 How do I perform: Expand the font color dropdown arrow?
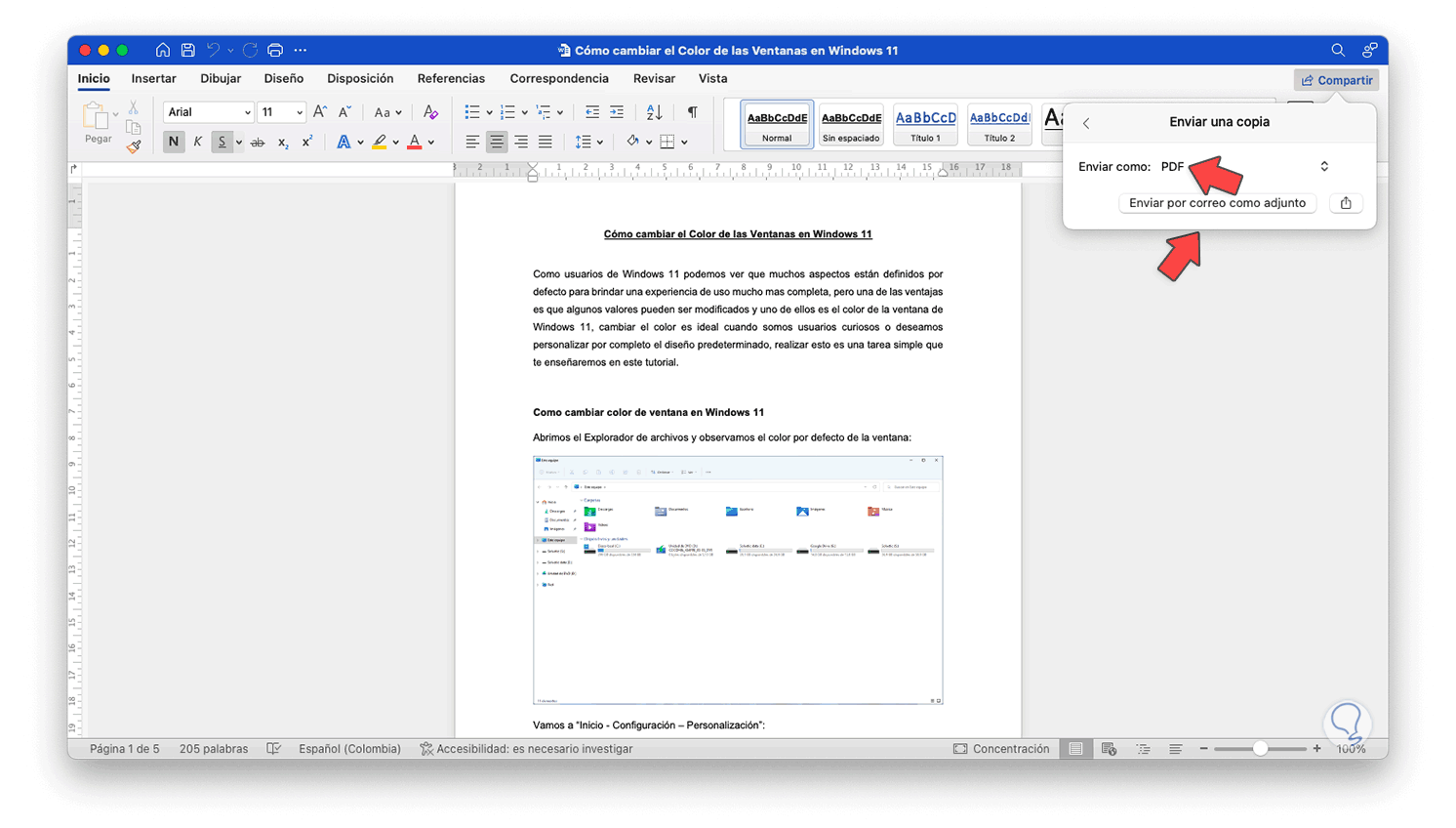[430, 143]
